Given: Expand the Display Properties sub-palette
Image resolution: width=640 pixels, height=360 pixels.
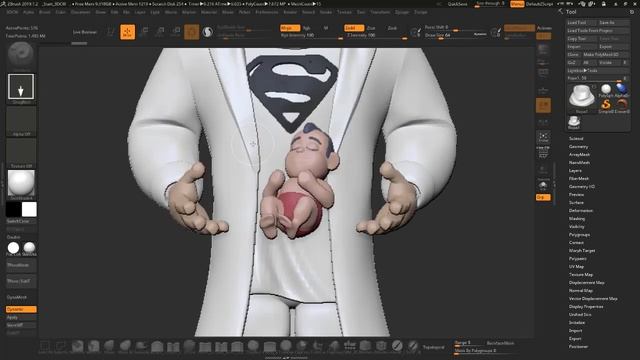Looking at the screenshot, I should (586, 307).
